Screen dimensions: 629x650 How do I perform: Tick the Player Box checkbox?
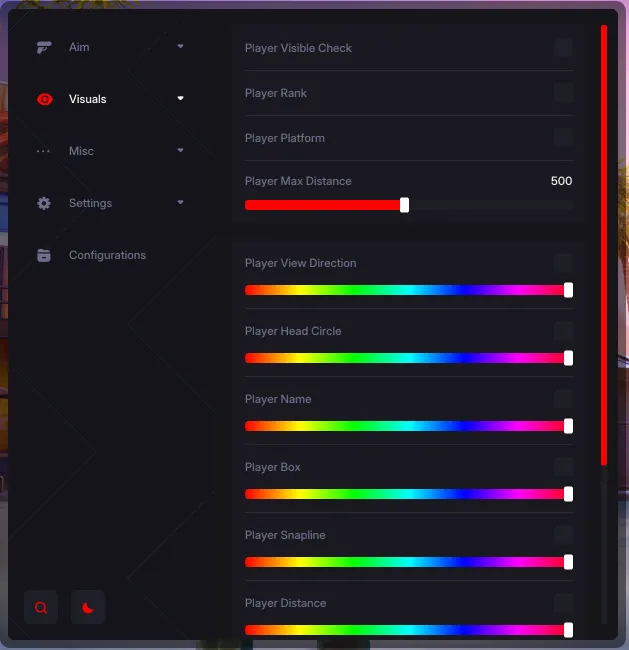coord(563,467)
